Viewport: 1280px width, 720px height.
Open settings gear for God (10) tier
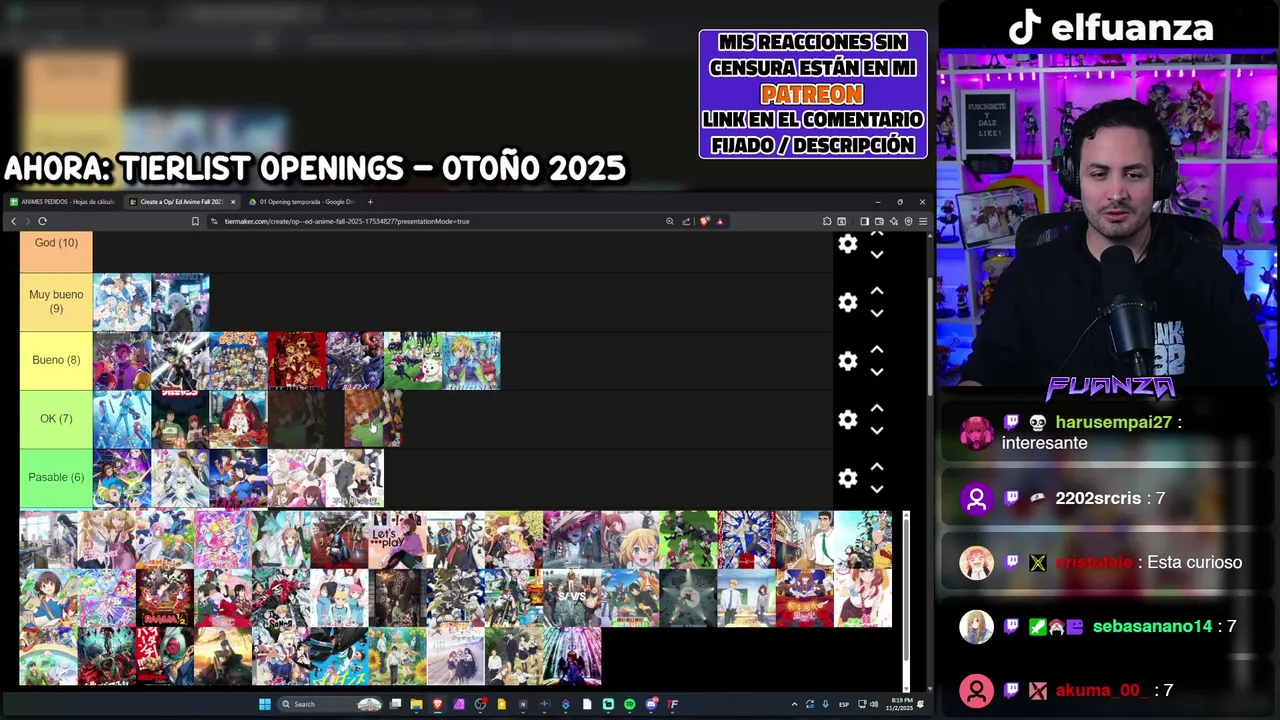[x=848, y=244]
